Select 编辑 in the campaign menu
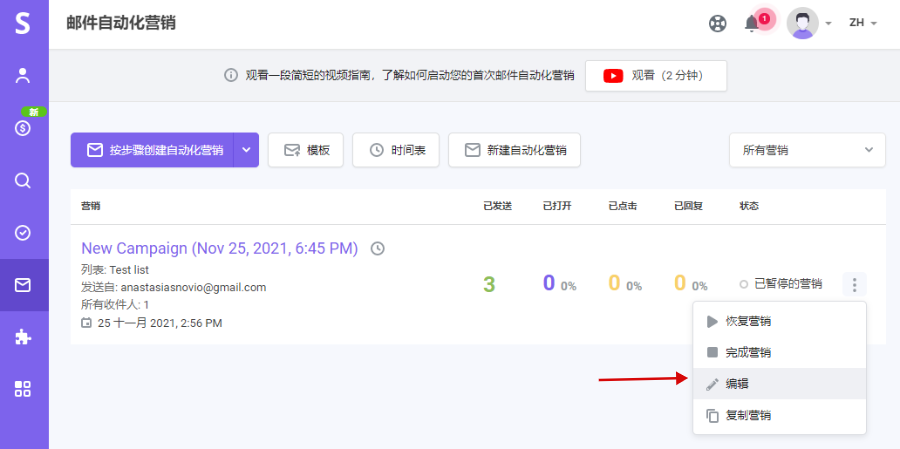 779,384
